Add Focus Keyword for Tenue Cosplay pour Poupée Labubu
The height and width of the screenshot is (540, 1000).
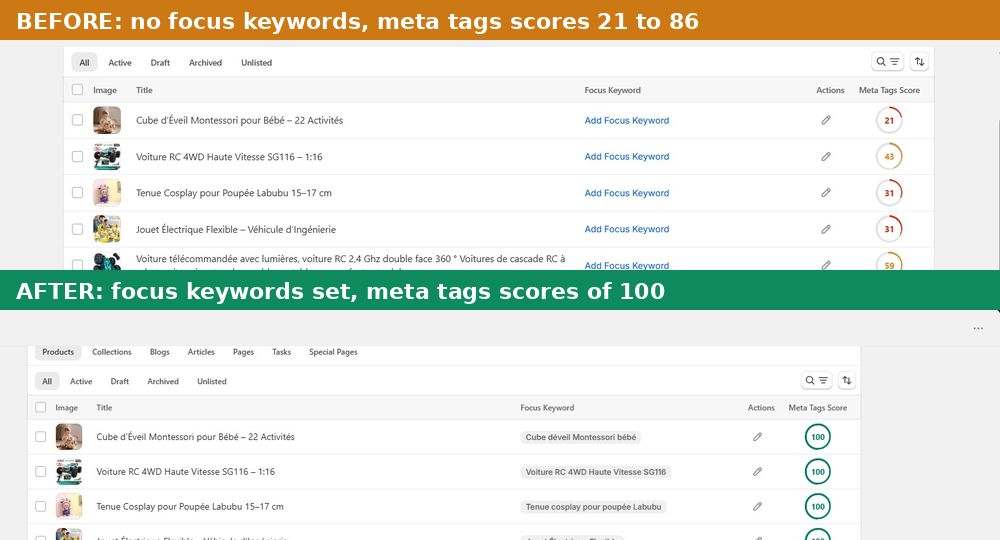(627, 193)
